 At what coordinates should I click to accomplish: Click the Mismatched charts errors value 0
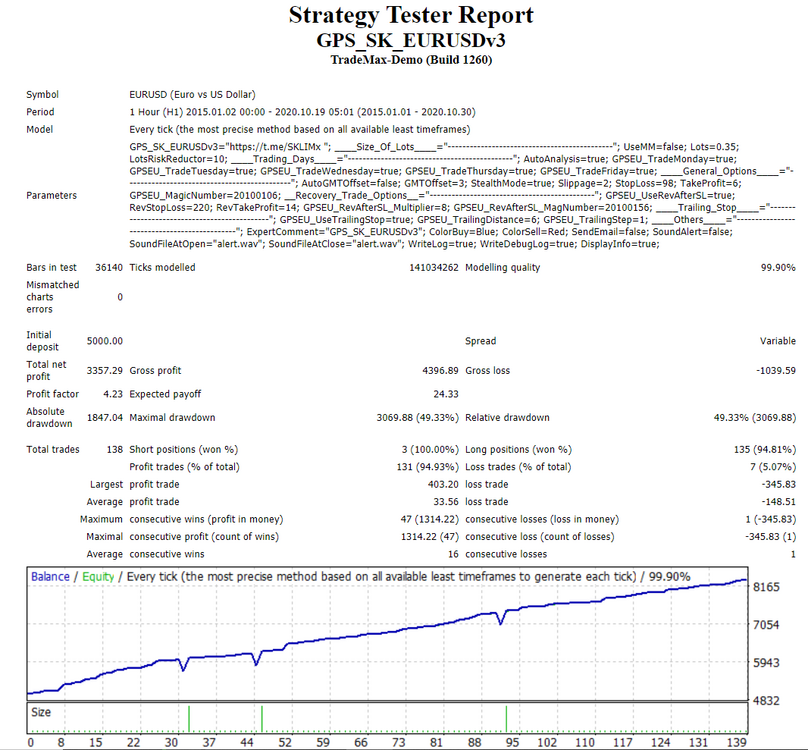pyautogui.click(x=120, y=297)
